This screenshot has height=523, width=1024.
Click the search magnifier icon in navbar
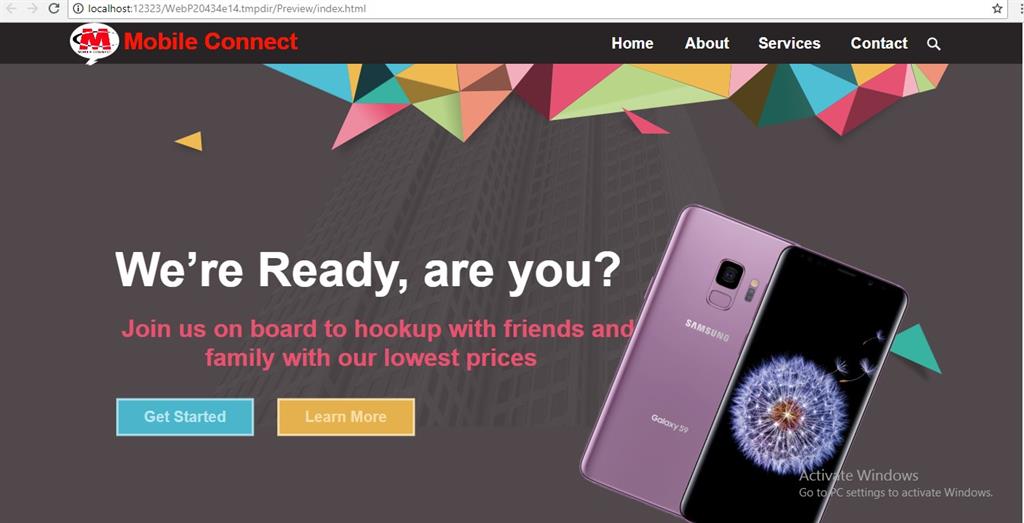point(933,44)
